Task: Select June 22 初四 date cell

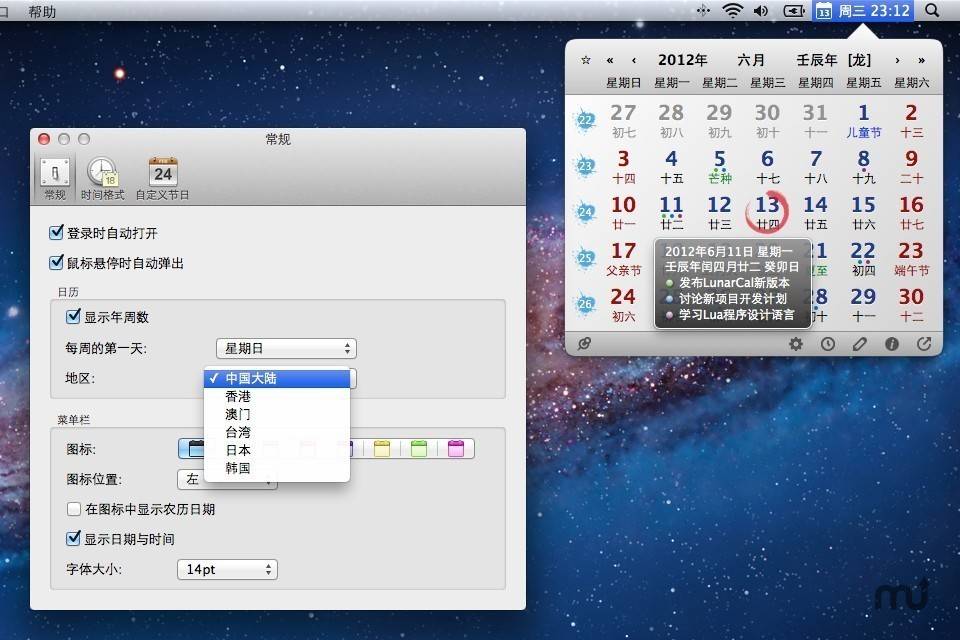Action: click(863, 259)
